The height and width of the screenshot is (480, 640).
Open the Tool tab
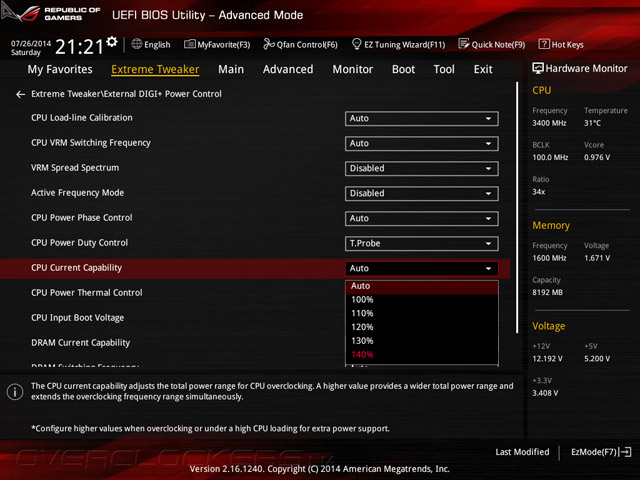pos(444,69)
